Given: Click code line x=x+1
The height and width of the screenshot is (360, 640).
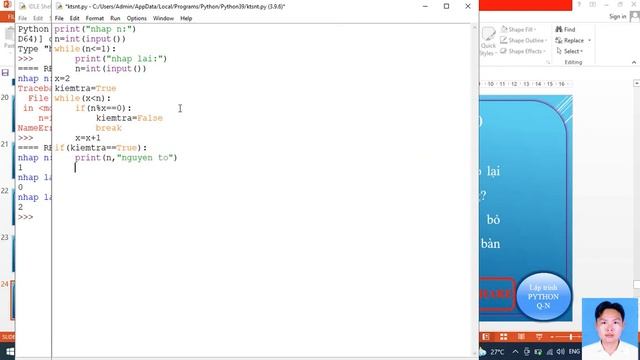Looking at the screenshot, I should click(x=88, y=138).
